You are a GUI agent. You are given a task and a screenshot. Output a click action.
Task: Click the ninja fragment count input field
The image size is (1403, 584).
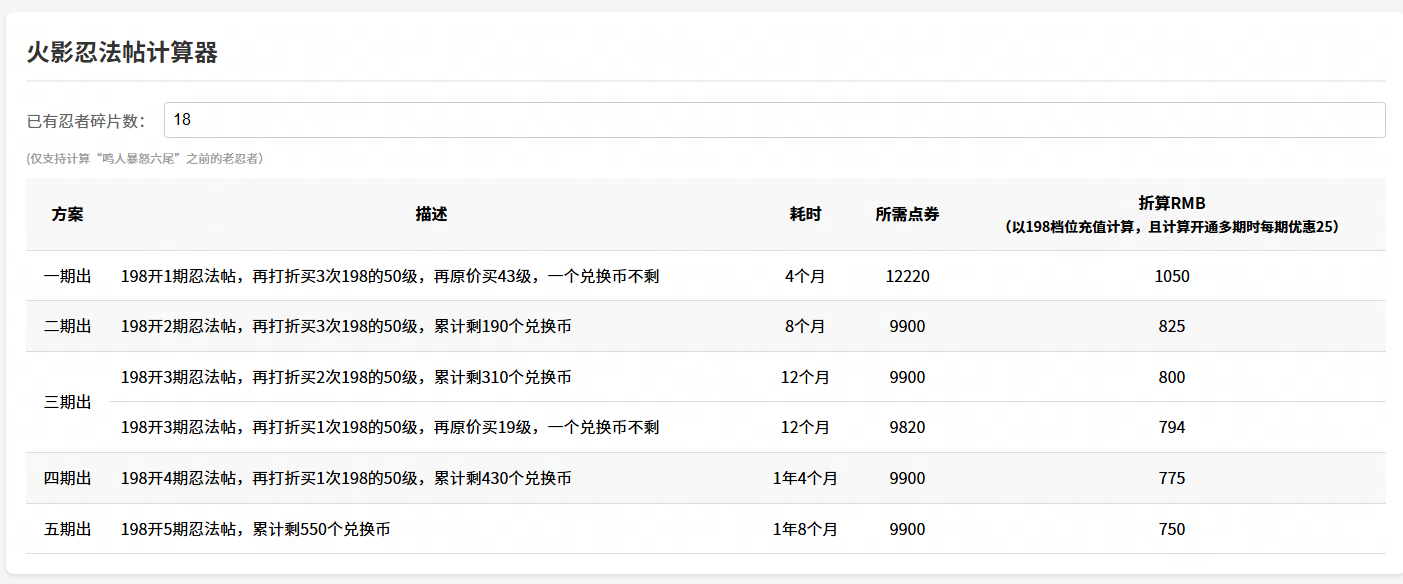pos(774,120)
